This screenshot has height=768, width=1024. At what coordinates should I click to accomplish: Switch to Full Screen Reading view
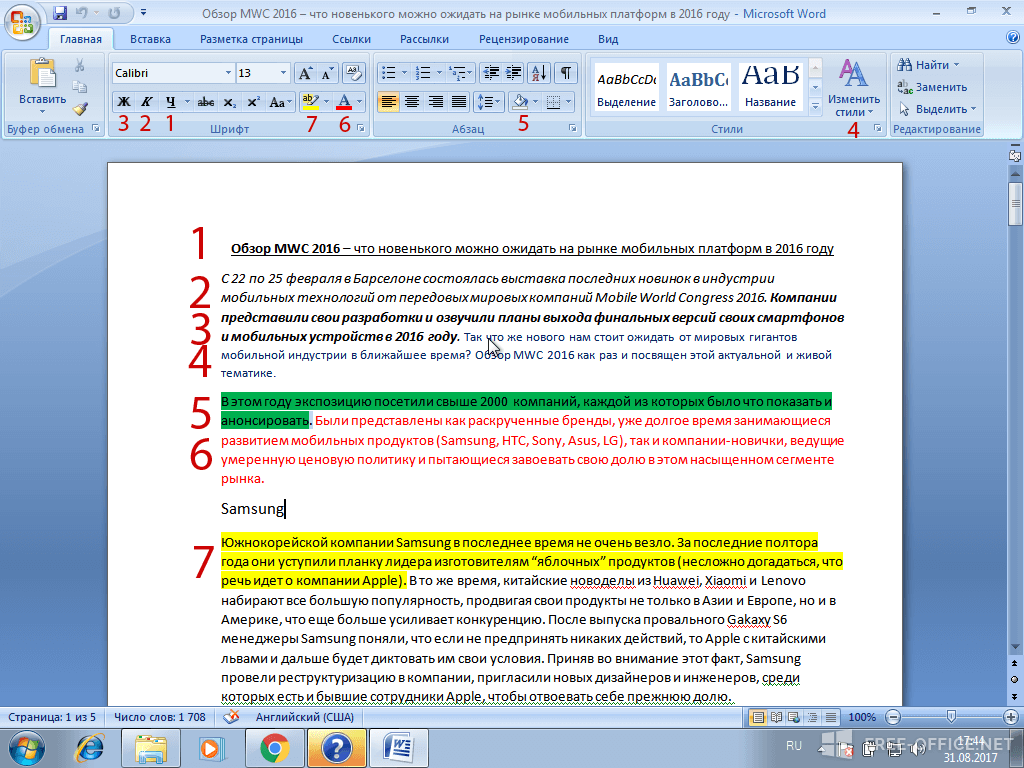[x=776, y=717]
